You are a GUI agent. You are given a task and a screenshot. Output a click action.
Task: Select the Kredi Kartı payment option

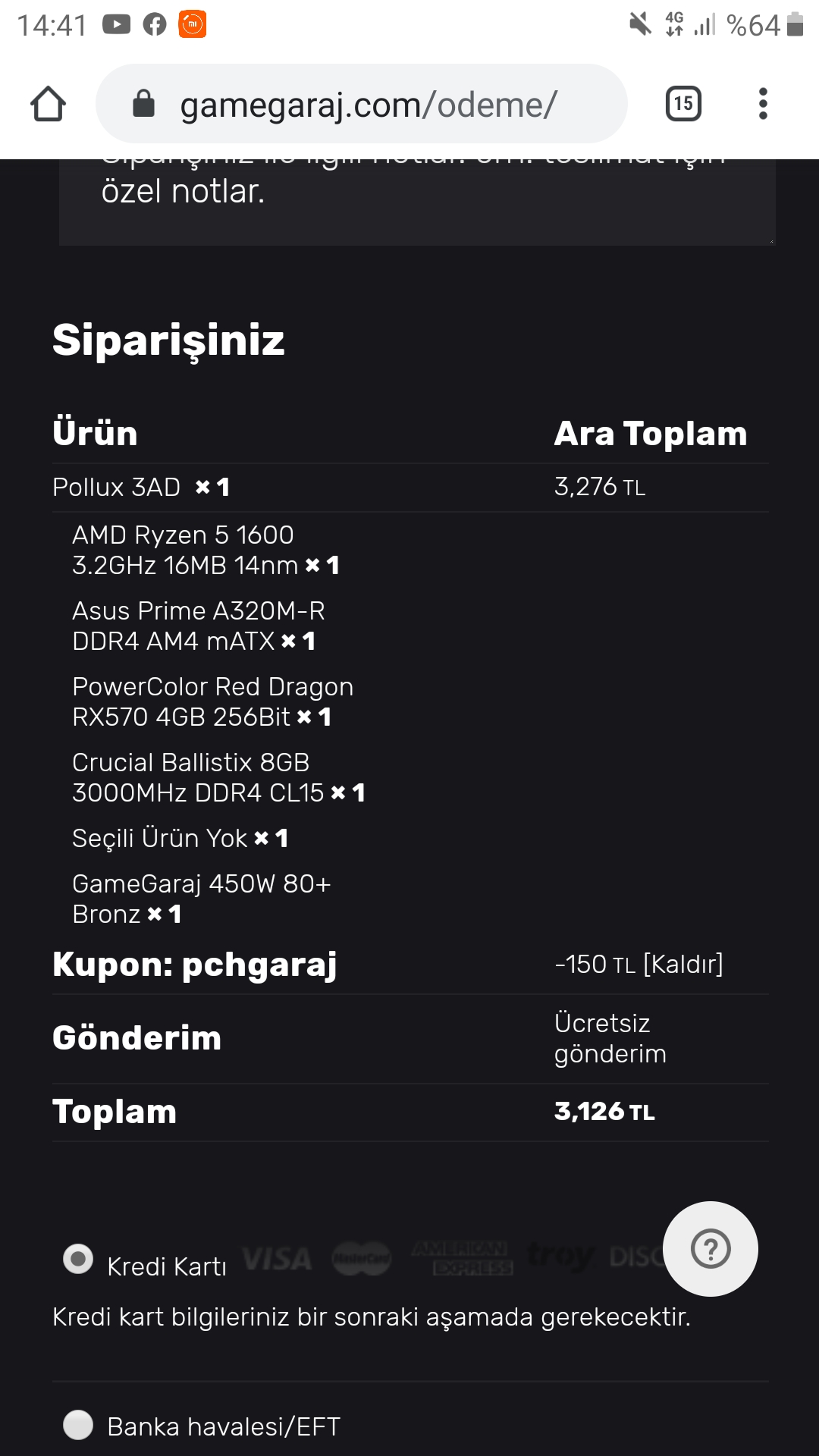coord(78,1260)
